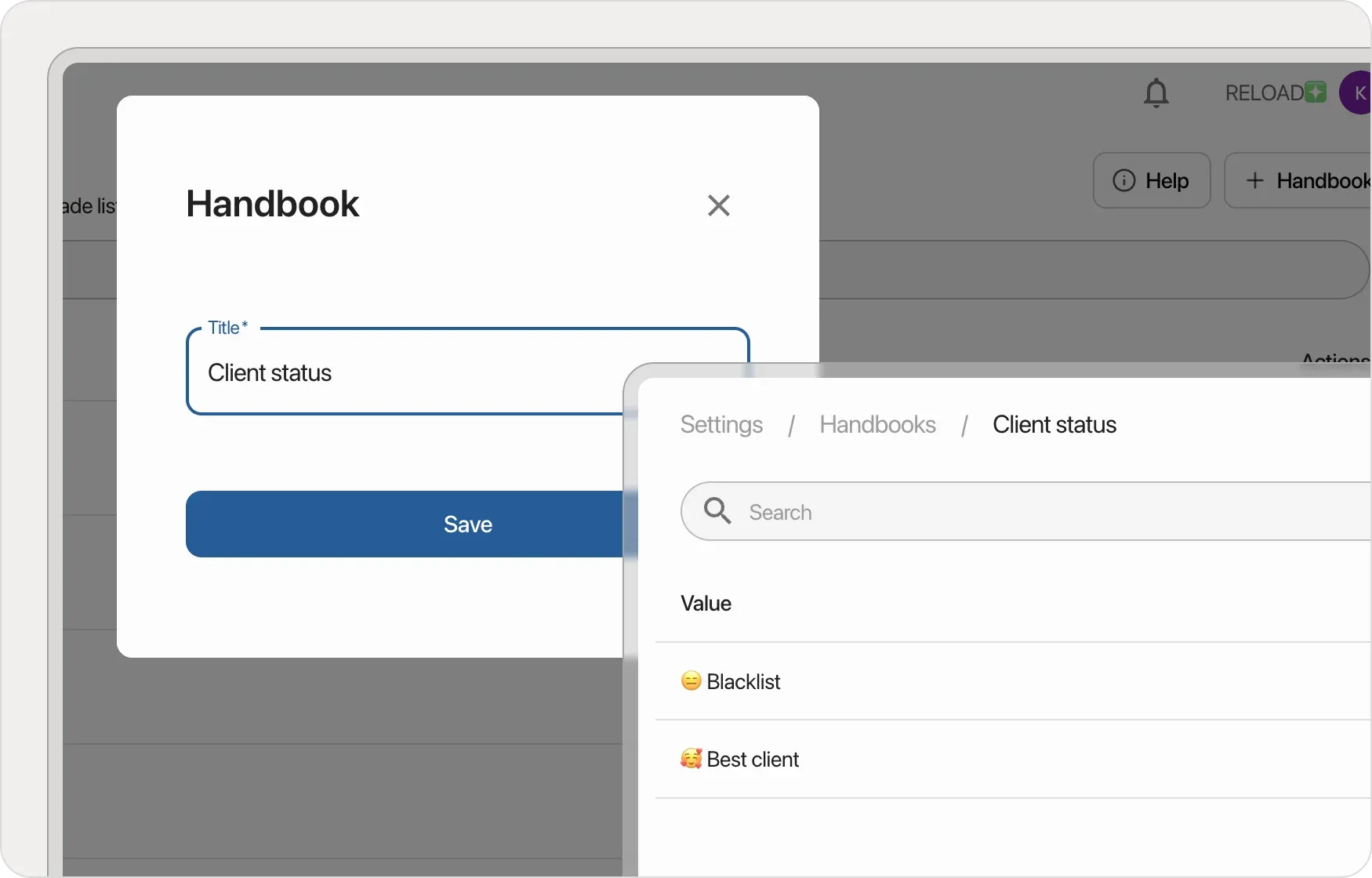Focus the Title field containing Client status
Screen dimensions: 1372x878
pyautogui.click(x=408, y=372)
